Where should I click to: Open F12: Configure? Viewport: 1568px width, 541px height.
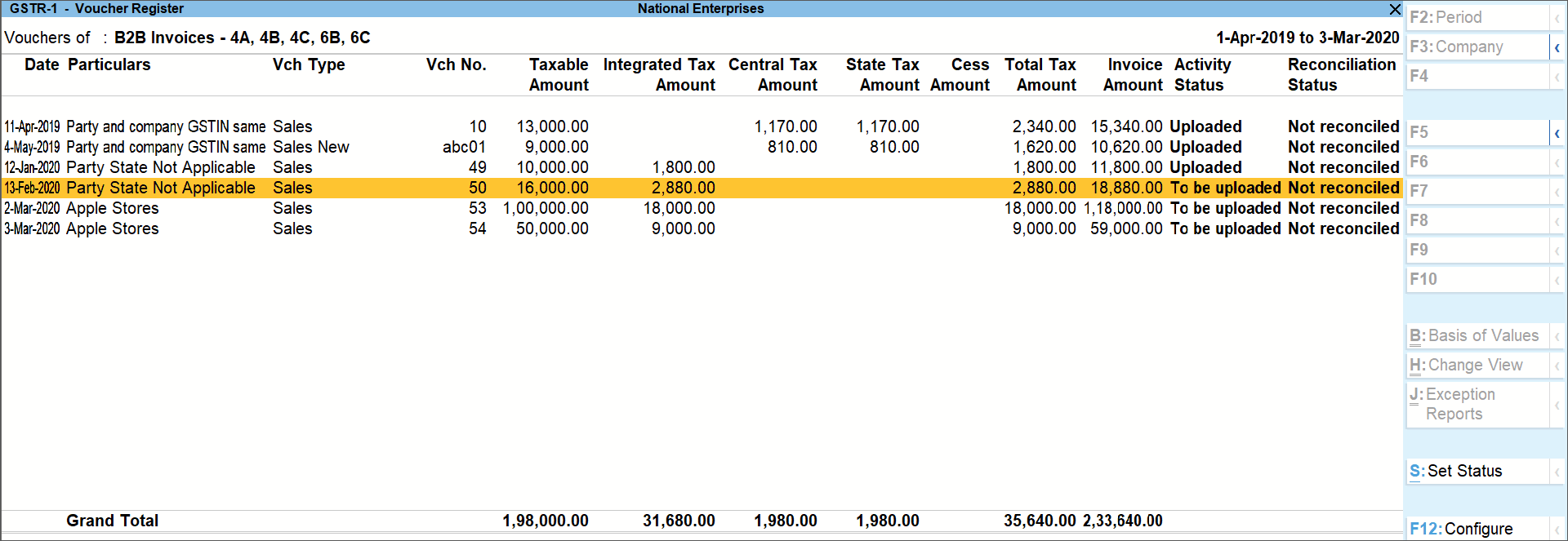[1477, 529]
